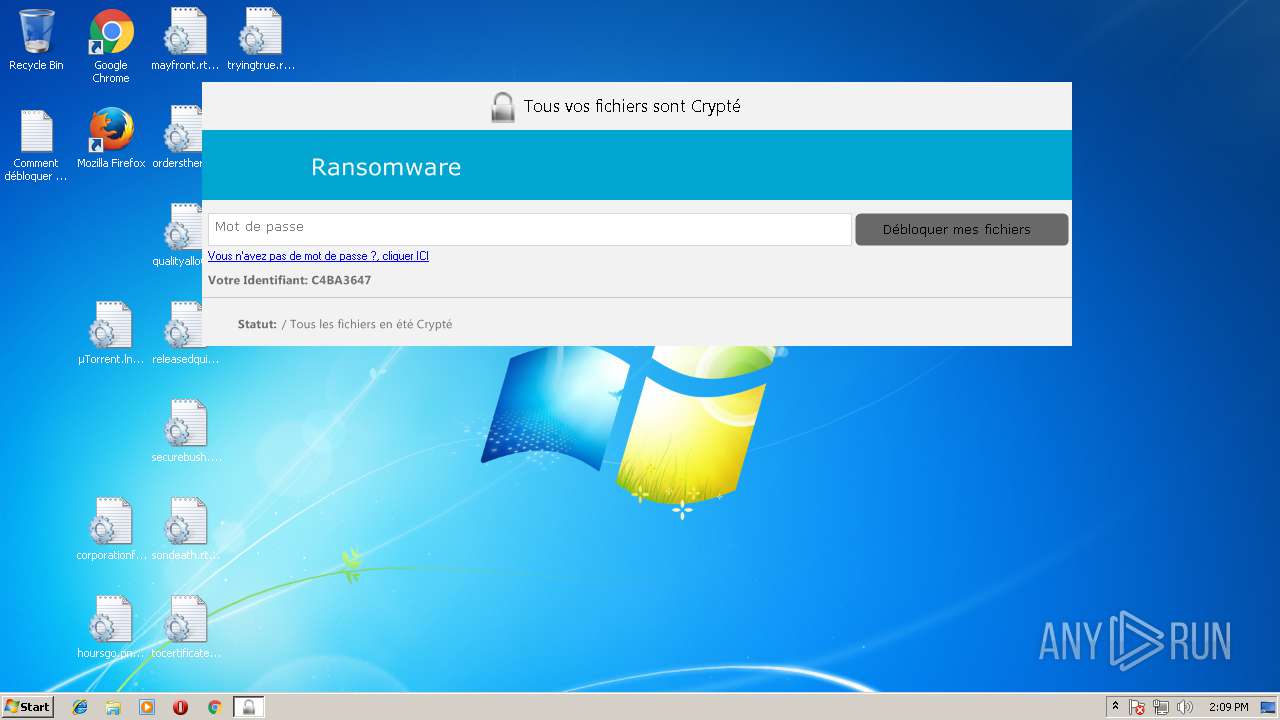Open the network status tray icon
Screen dimensions: 1280x720
[x=1161, y=707]
